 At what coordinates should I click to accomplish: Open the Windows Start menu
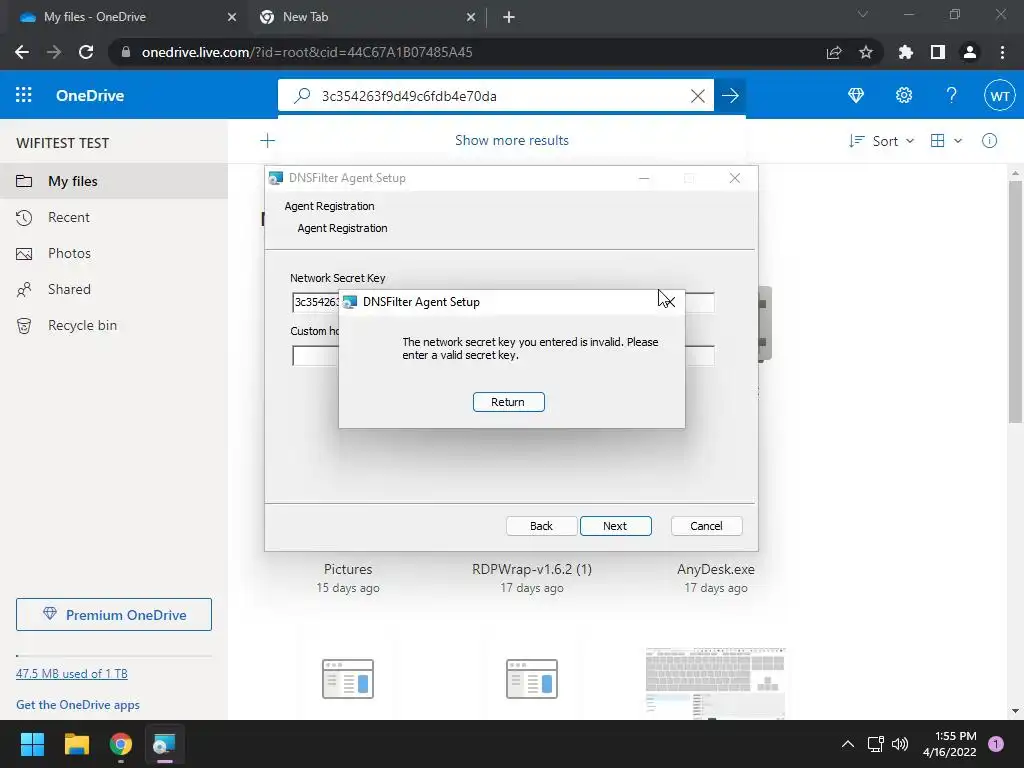(x=32, y=744)
